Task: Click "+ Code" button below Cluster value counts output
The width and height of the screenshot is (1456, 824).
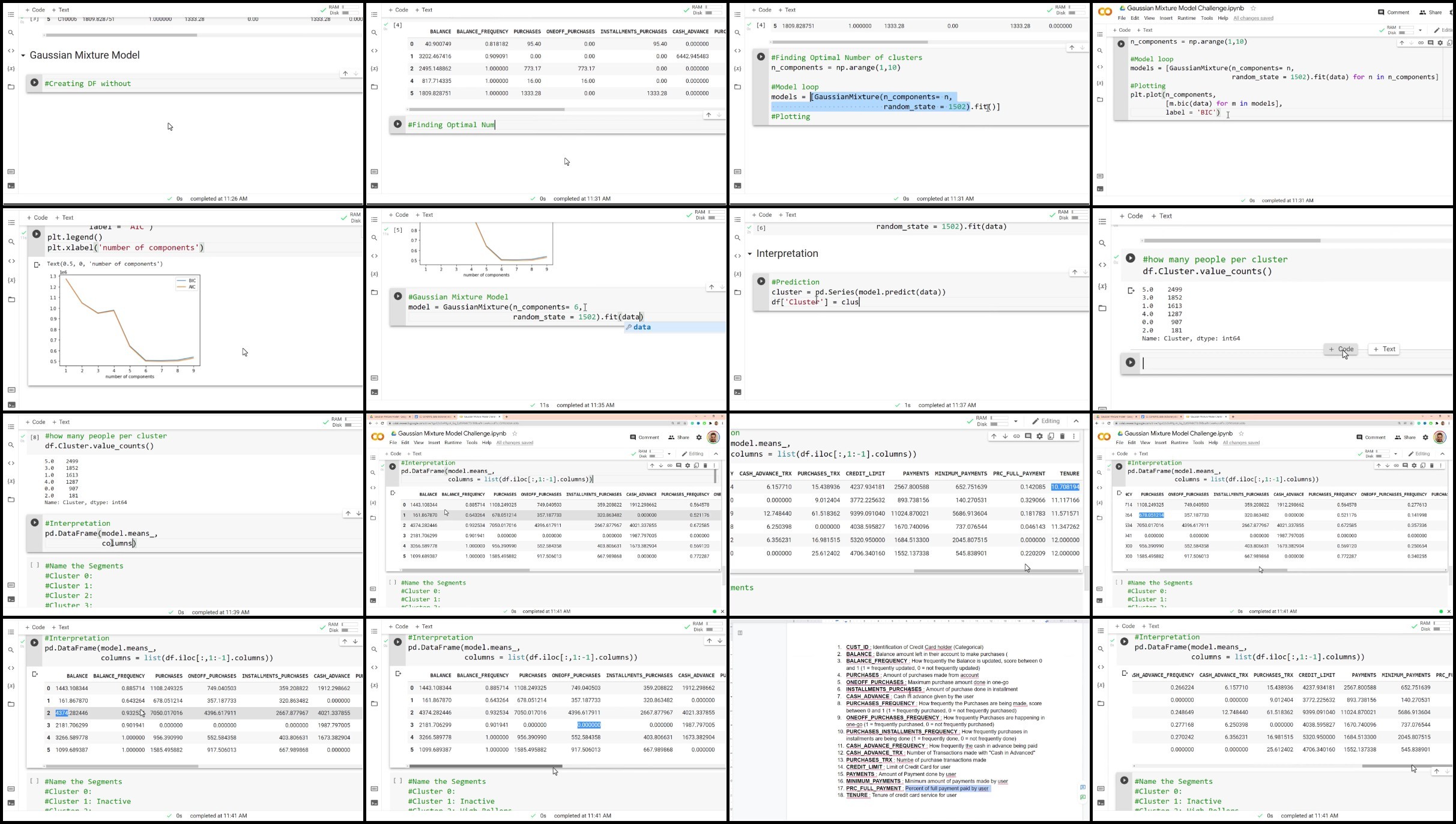Action: point(1341,349)
